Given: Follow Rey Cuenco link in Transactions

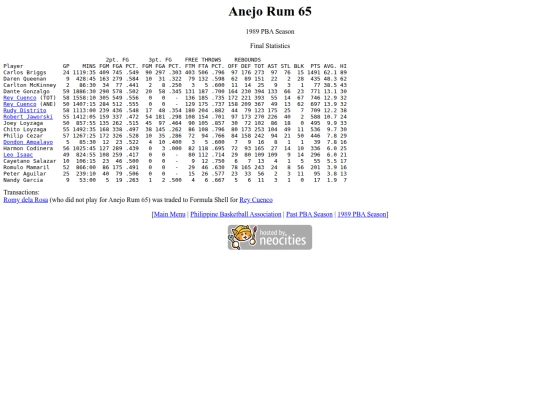Looking at the screenshot, I should pos(256,200).
